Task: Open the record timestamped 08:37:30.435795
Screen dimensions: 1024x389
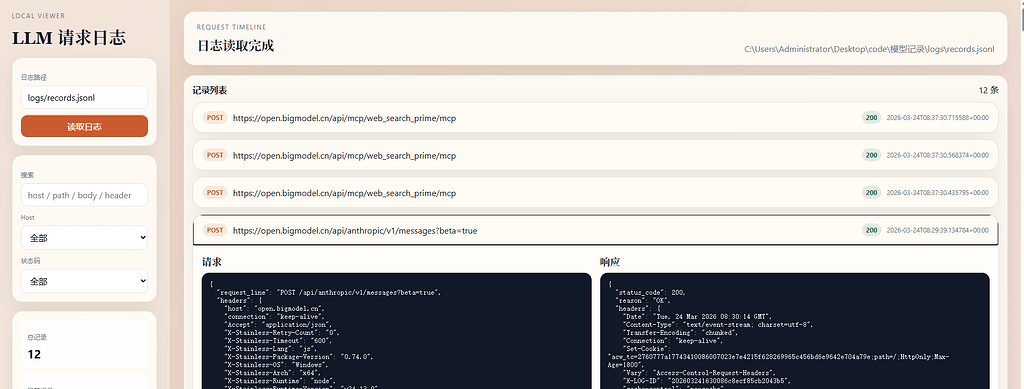Action: (x=596, y=193)
